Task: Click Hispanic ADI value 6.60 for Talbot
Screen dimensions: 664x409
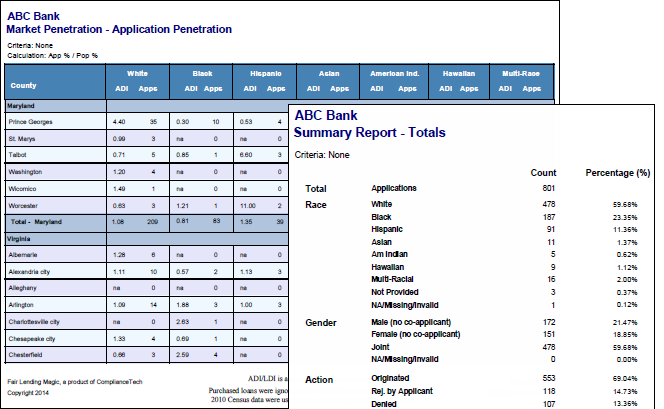Action: point(246,155)
